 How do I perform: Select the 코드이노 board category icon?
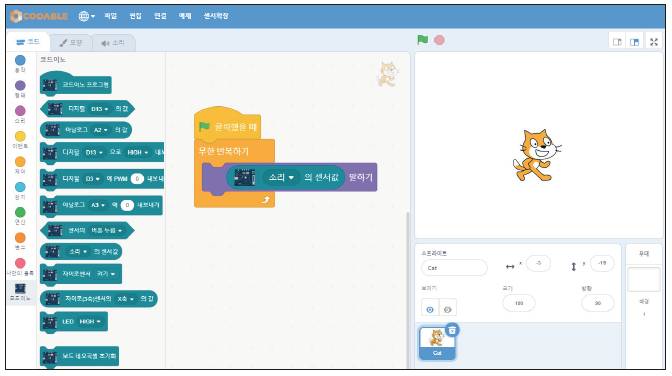20,288
